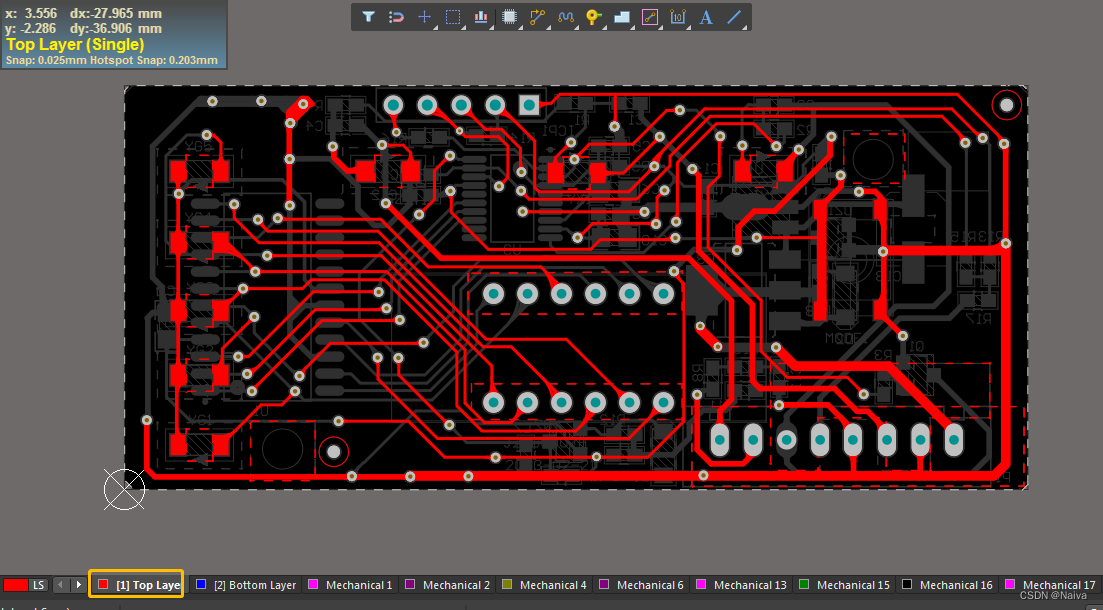The image size is (1103, 610).
Task: Click the red current layer color swatch
Action: pos(15,585)
